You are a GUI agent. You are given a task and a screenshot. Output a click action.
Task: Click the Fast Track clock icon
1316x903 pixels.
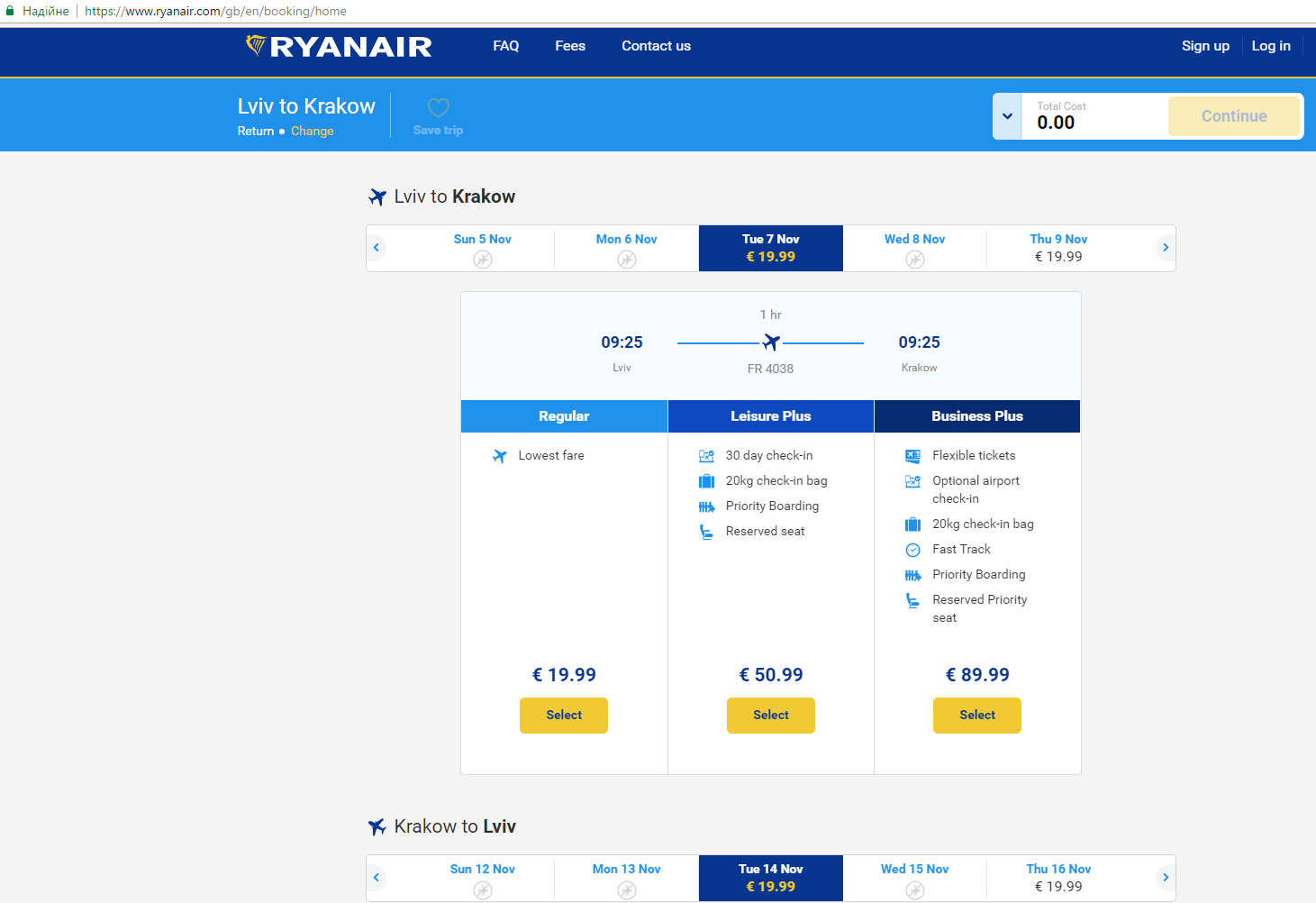(912, 550)
